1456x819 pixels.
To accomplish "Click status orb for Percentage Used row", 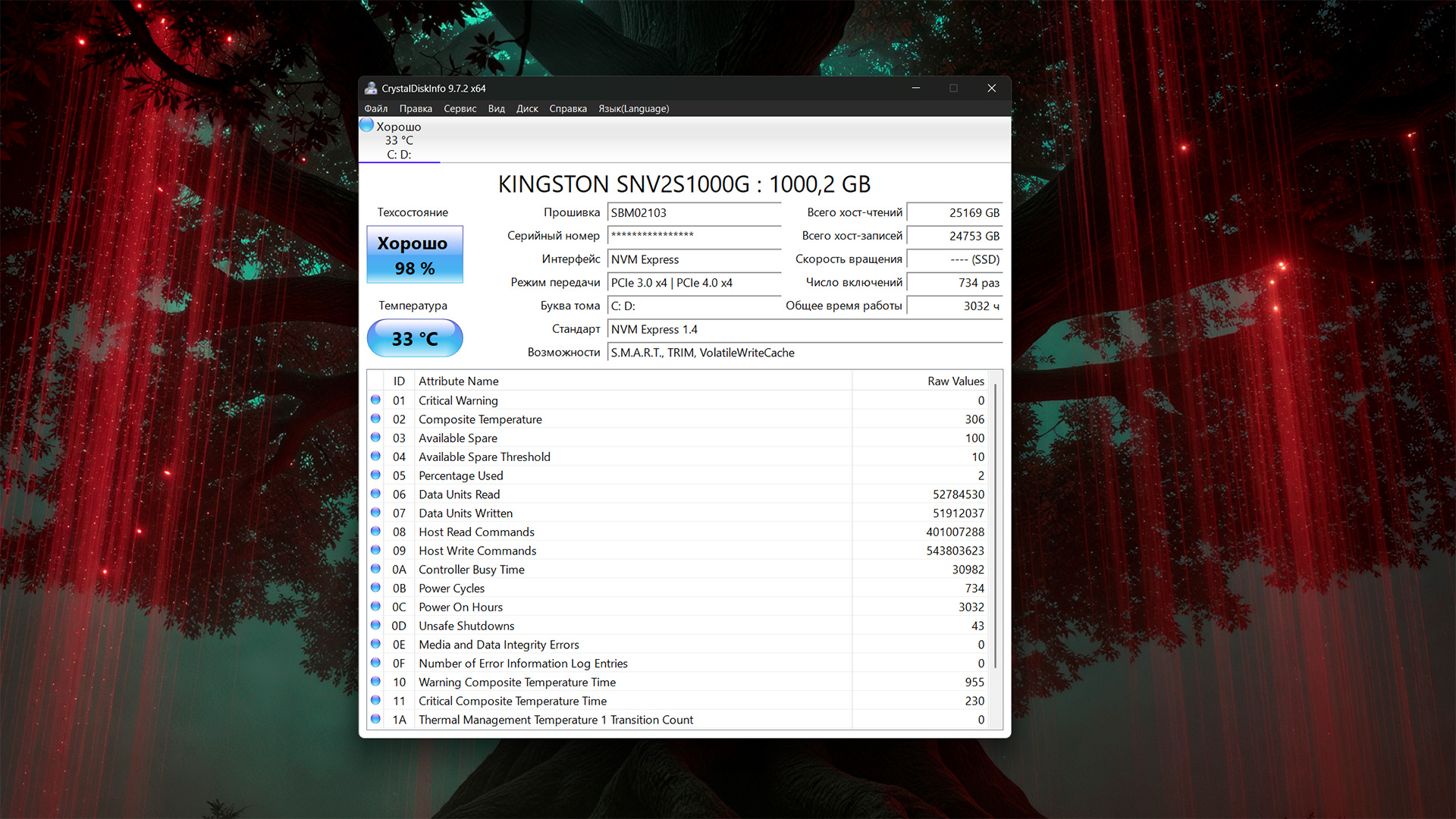I will point(375,475).
